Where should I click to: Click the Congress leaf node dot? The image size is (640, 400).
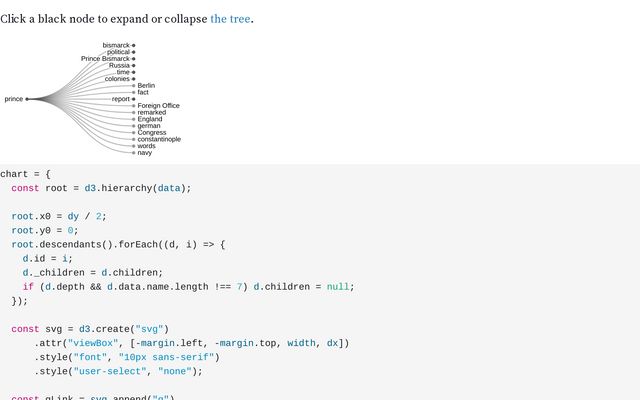point(134,132)
